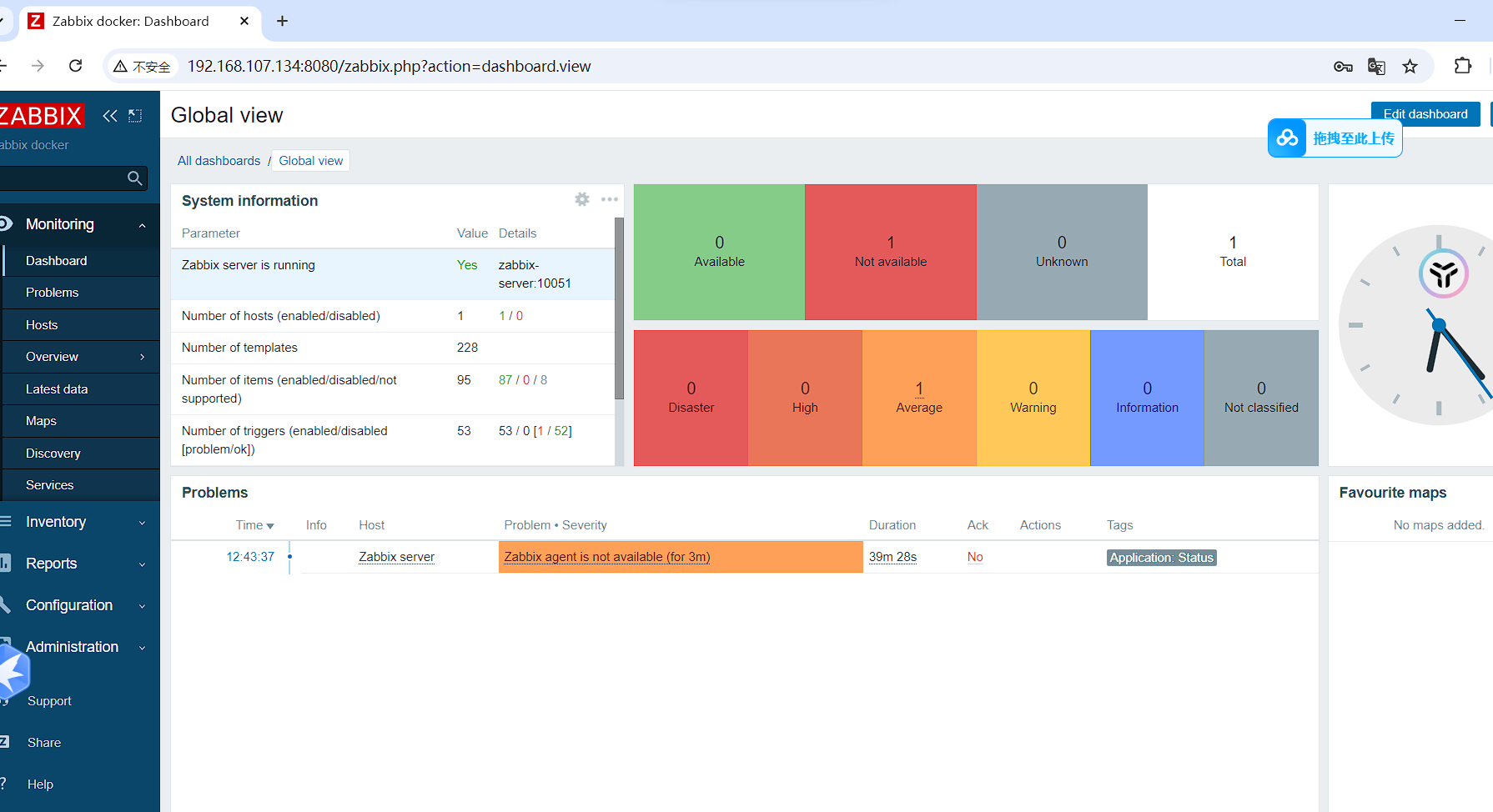This screenshot has height=812, width=1493.
Task: Open the Share link in the sidebar
Action: [x=44, y=743]
